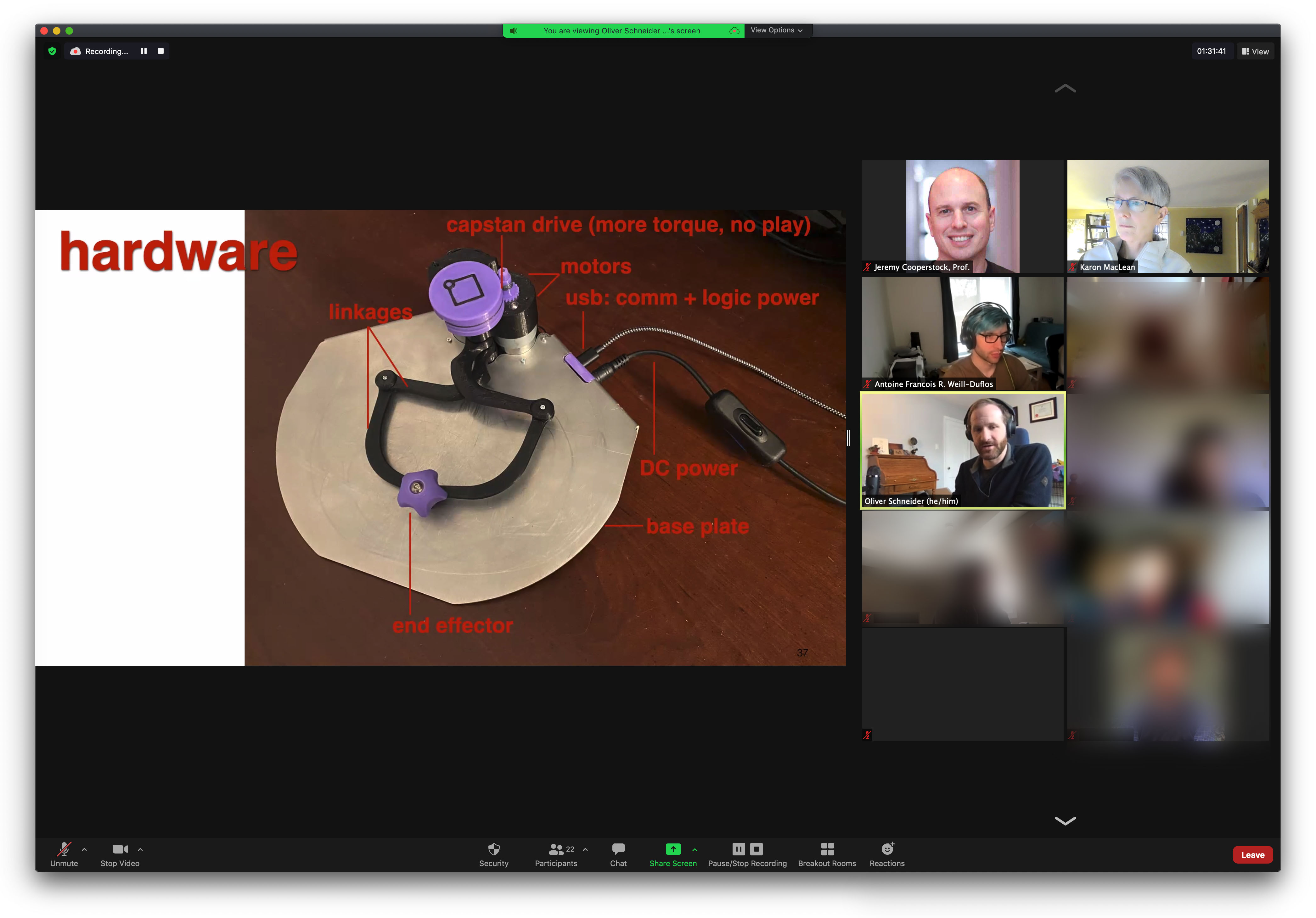Open View Options in the green banner

point(777,30)
